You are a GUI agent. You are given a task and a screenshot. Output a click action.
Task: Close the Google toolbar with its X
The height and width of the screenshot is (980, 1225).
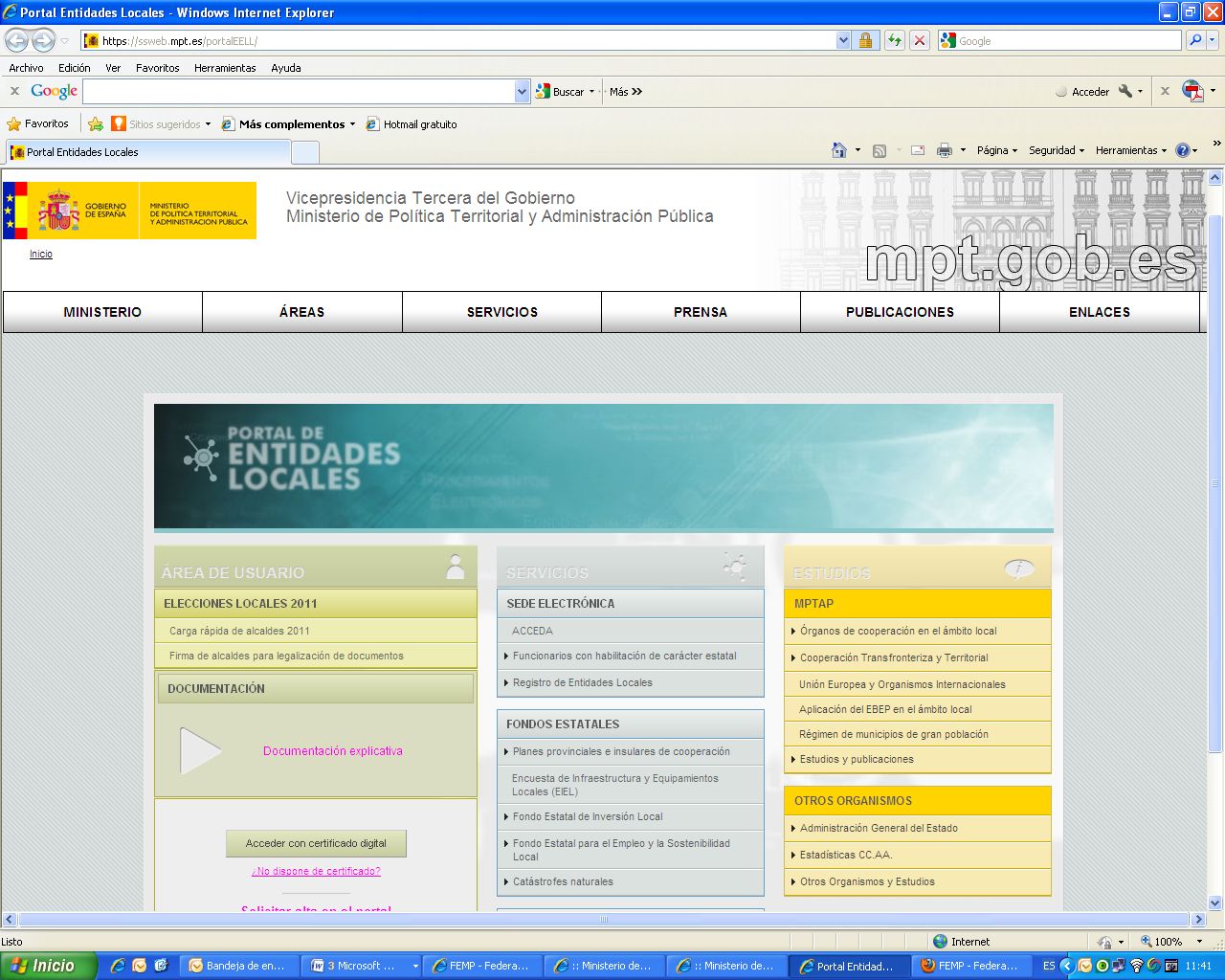pos(14,91)
